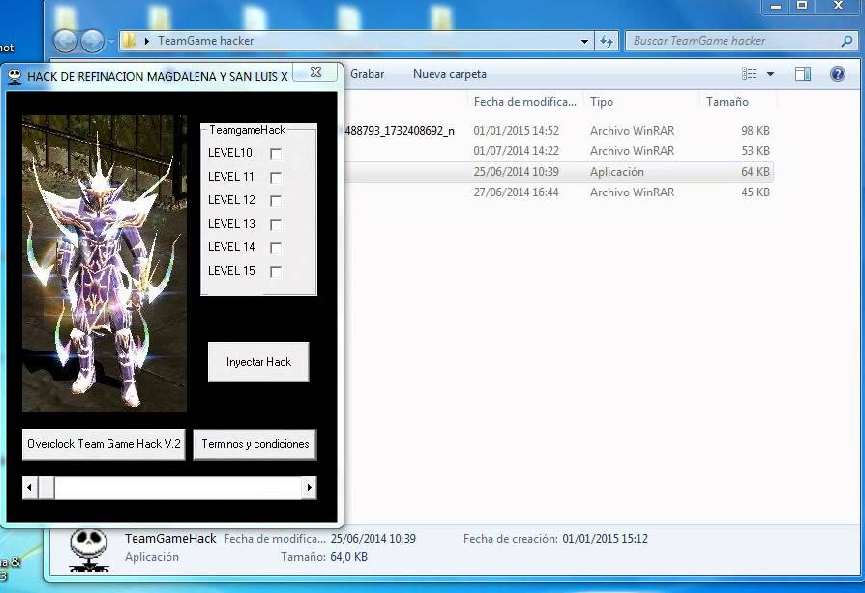Check the LEVEL10 checkbox
This screenshot has width=865, height=593.
pyautogui.click(x=276, y=154)
